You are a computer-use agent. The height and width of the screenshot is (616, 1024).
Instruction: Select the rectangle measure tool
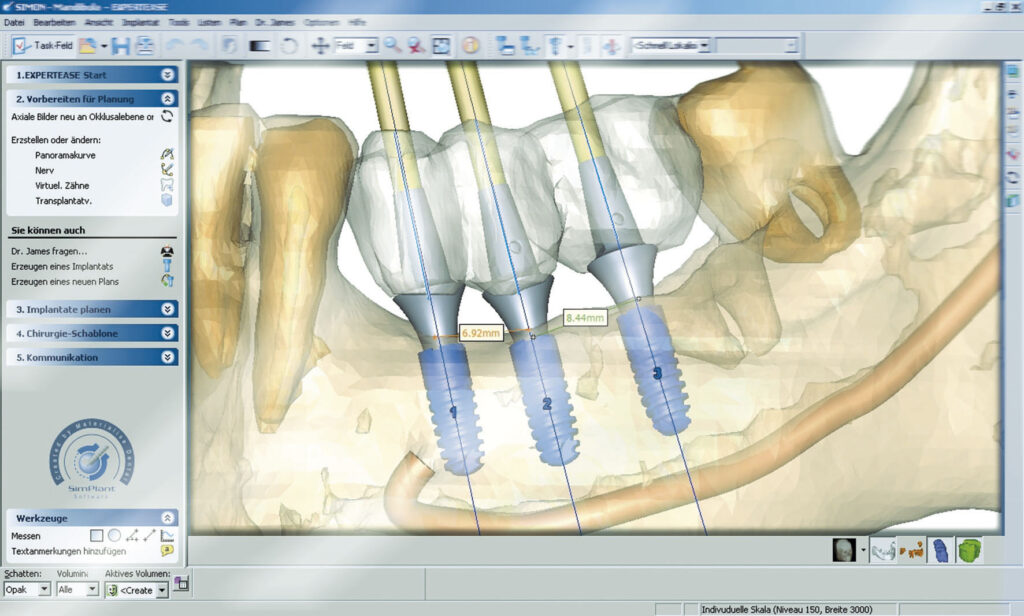coord(97,536)
